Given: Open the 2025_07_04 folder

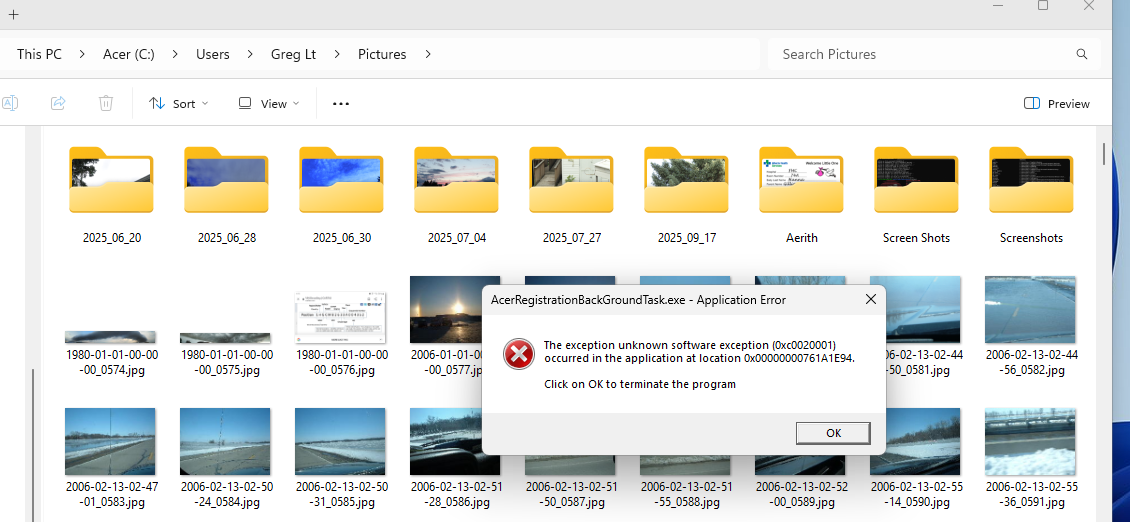Looking at the screenshot, I should [x=456, y=180].
